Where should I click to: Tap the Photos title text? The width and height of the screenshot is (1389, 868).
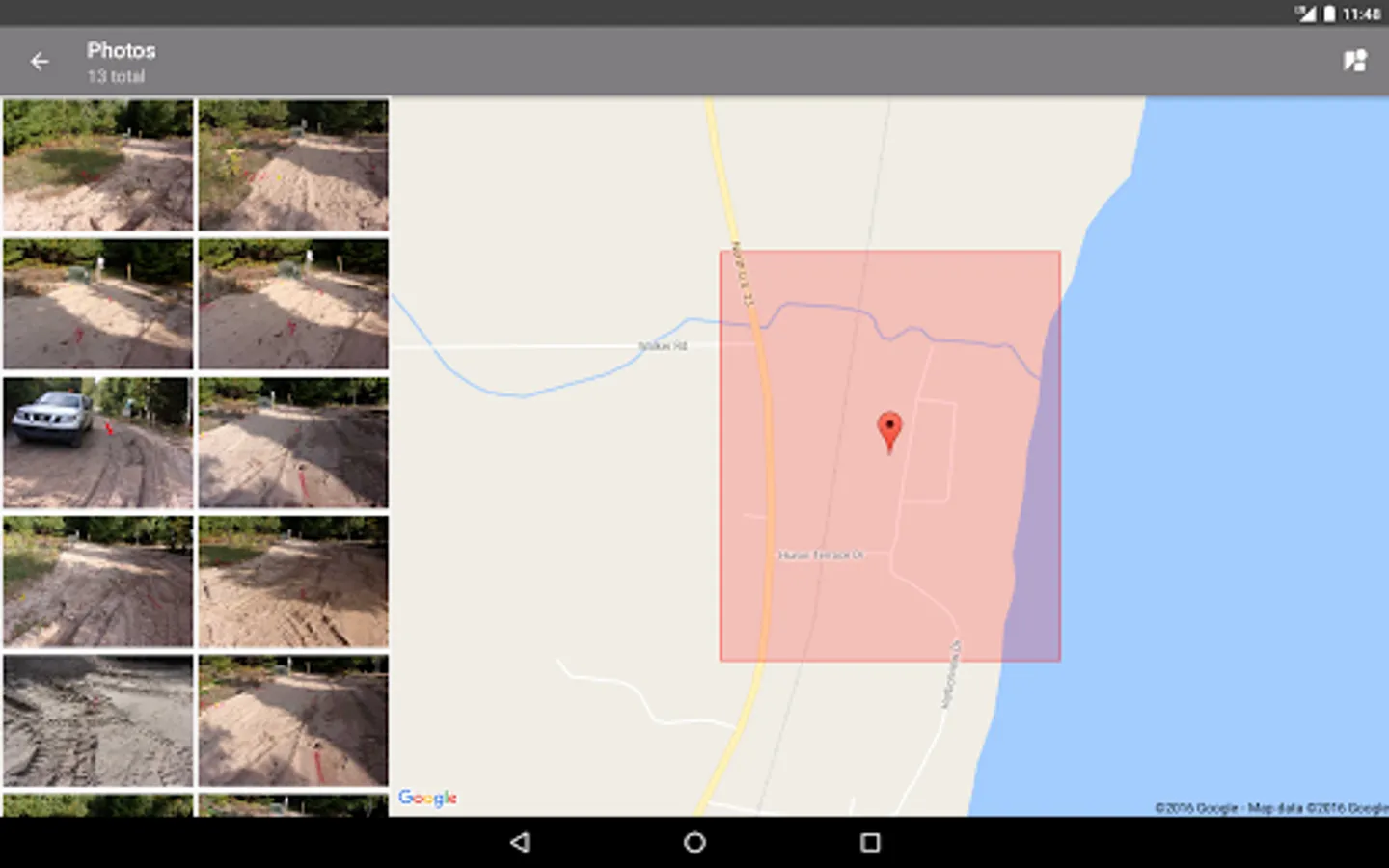point(122,50)
